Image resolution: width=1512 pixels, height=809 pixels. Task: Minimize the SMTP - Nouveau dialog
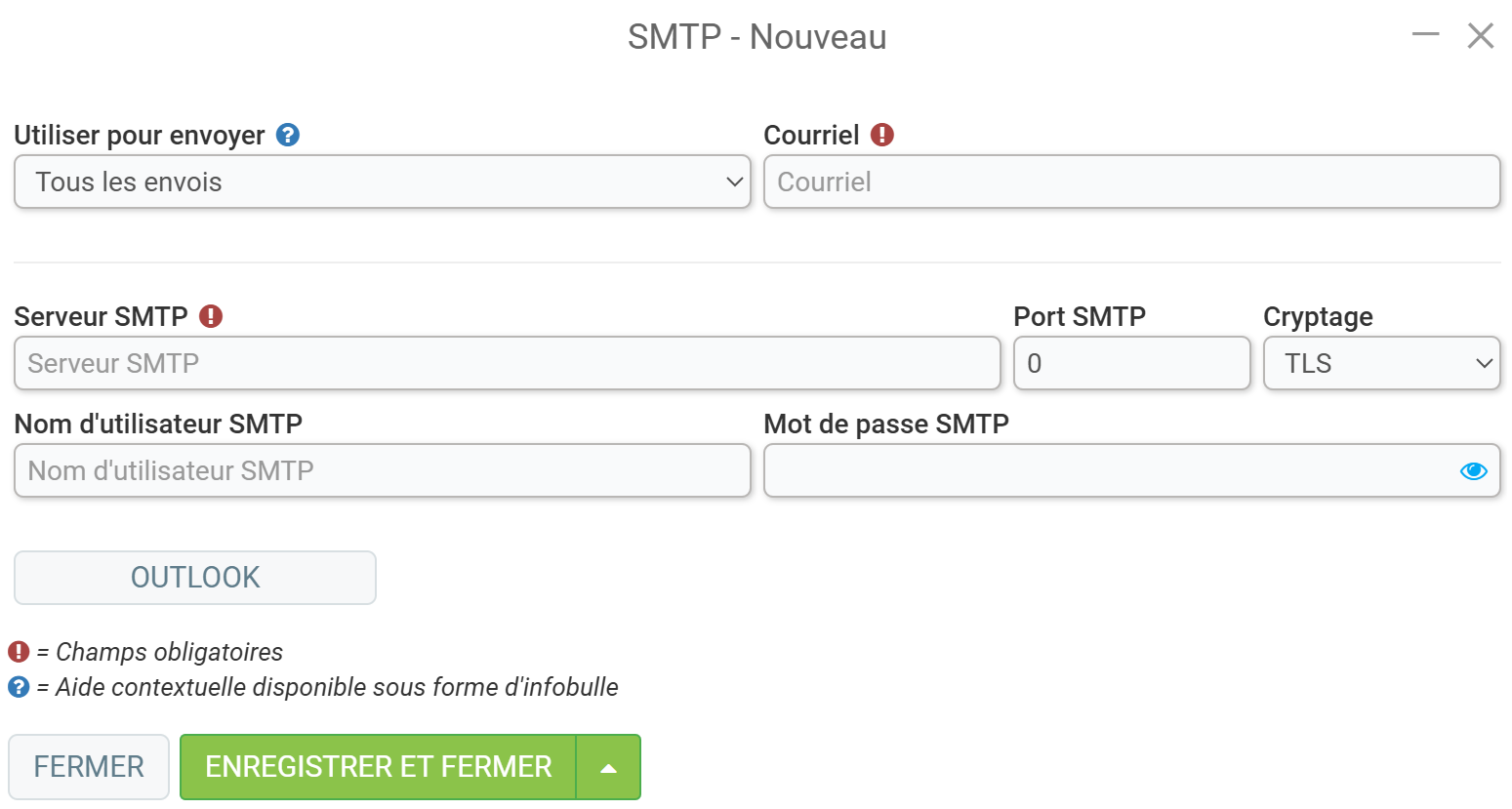(x=1425, y=35)
